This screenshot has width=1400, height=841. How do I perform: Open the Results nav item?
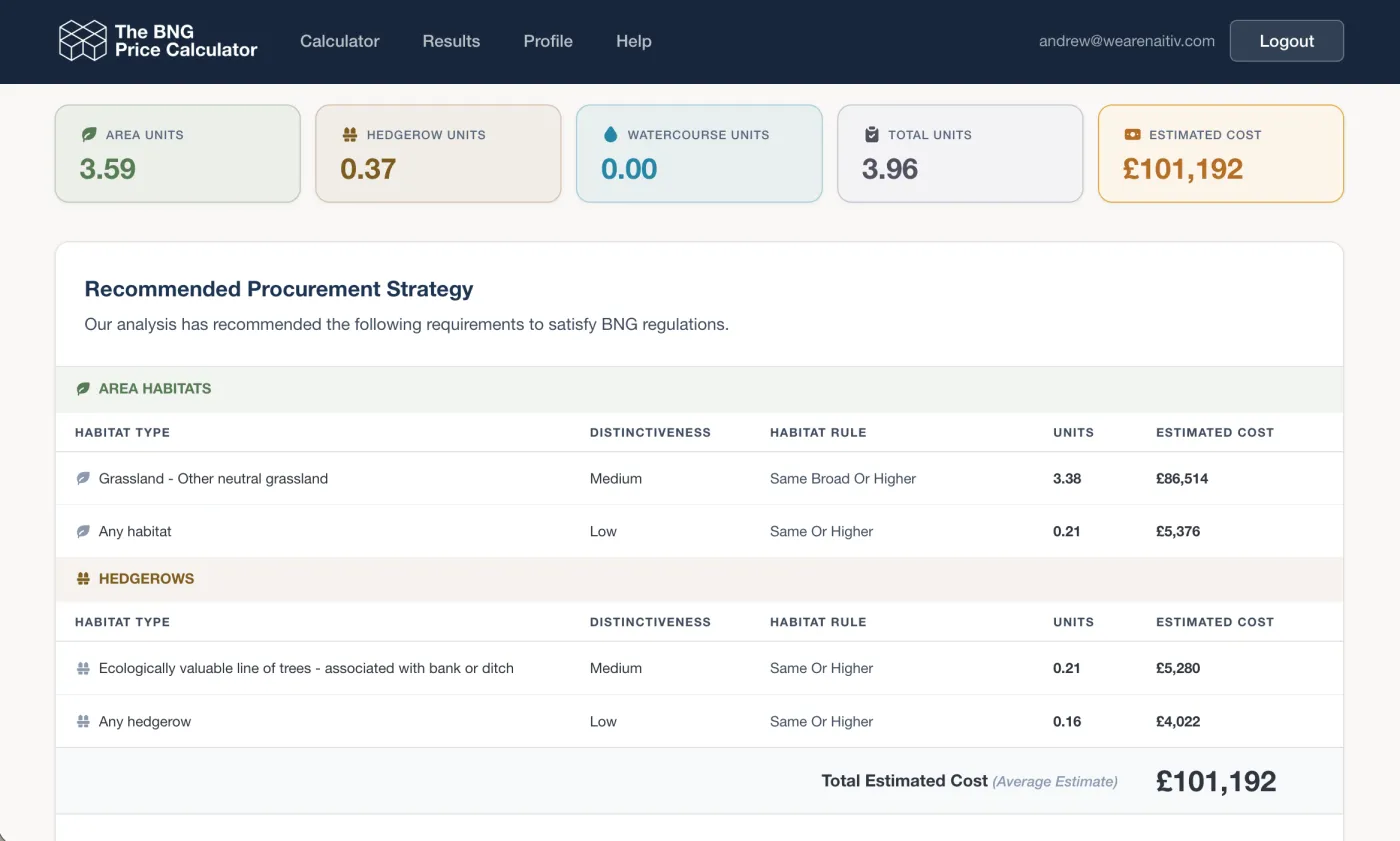click(x=451, y=41)
